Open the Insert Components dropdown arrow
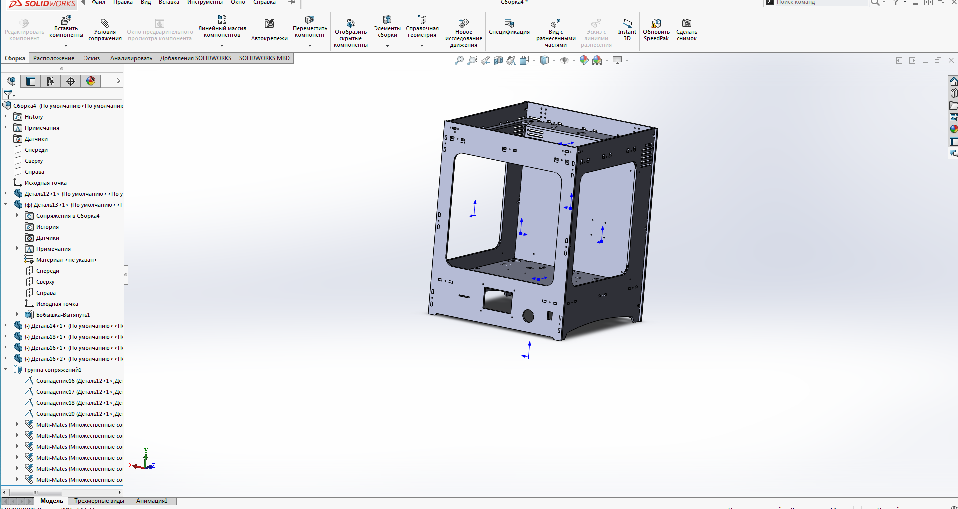This screenshot has width=958, height=509. (66, 46)
